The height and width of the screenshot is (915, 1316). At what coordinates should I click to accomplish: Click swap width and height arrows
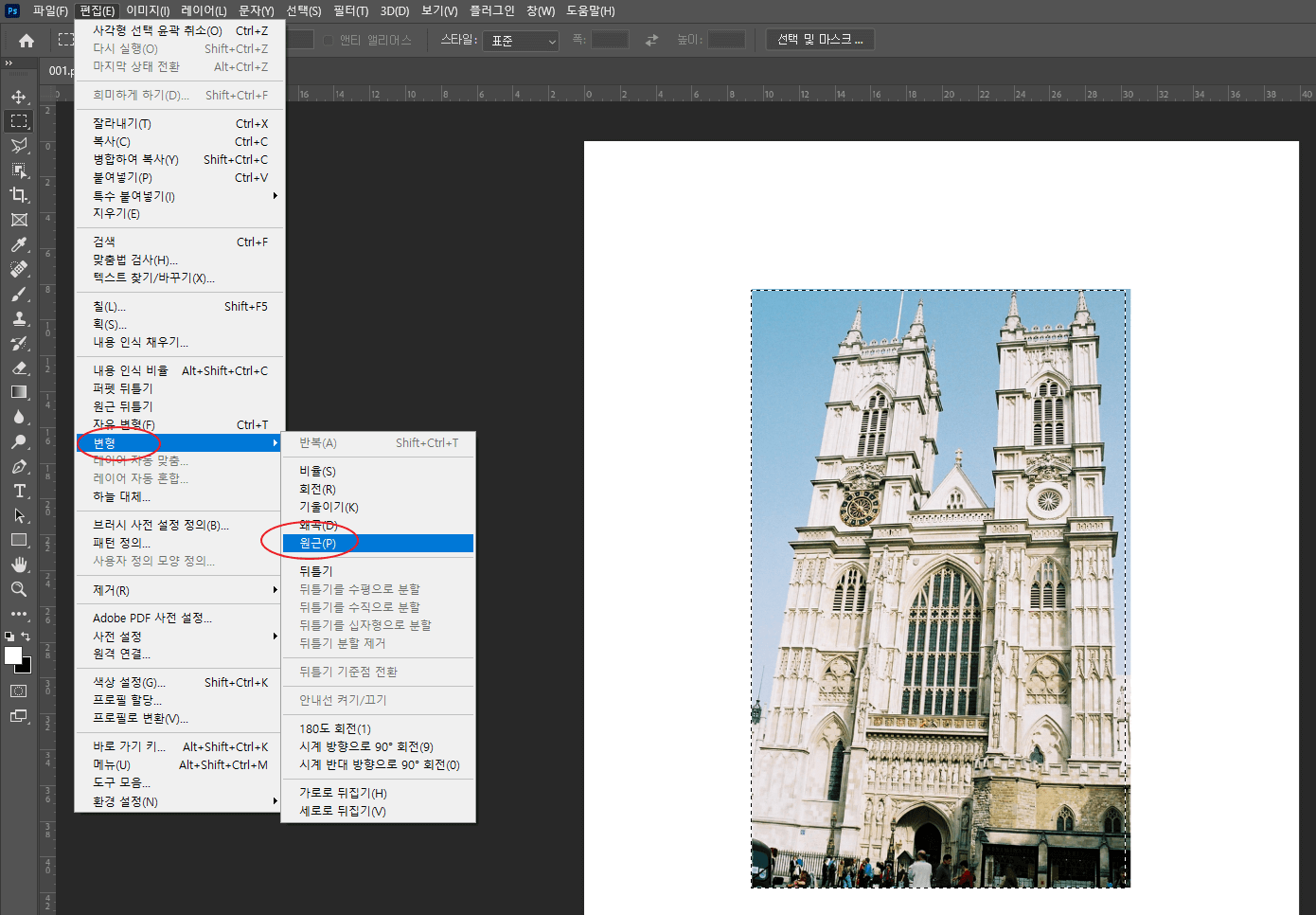tap(651, 40)
